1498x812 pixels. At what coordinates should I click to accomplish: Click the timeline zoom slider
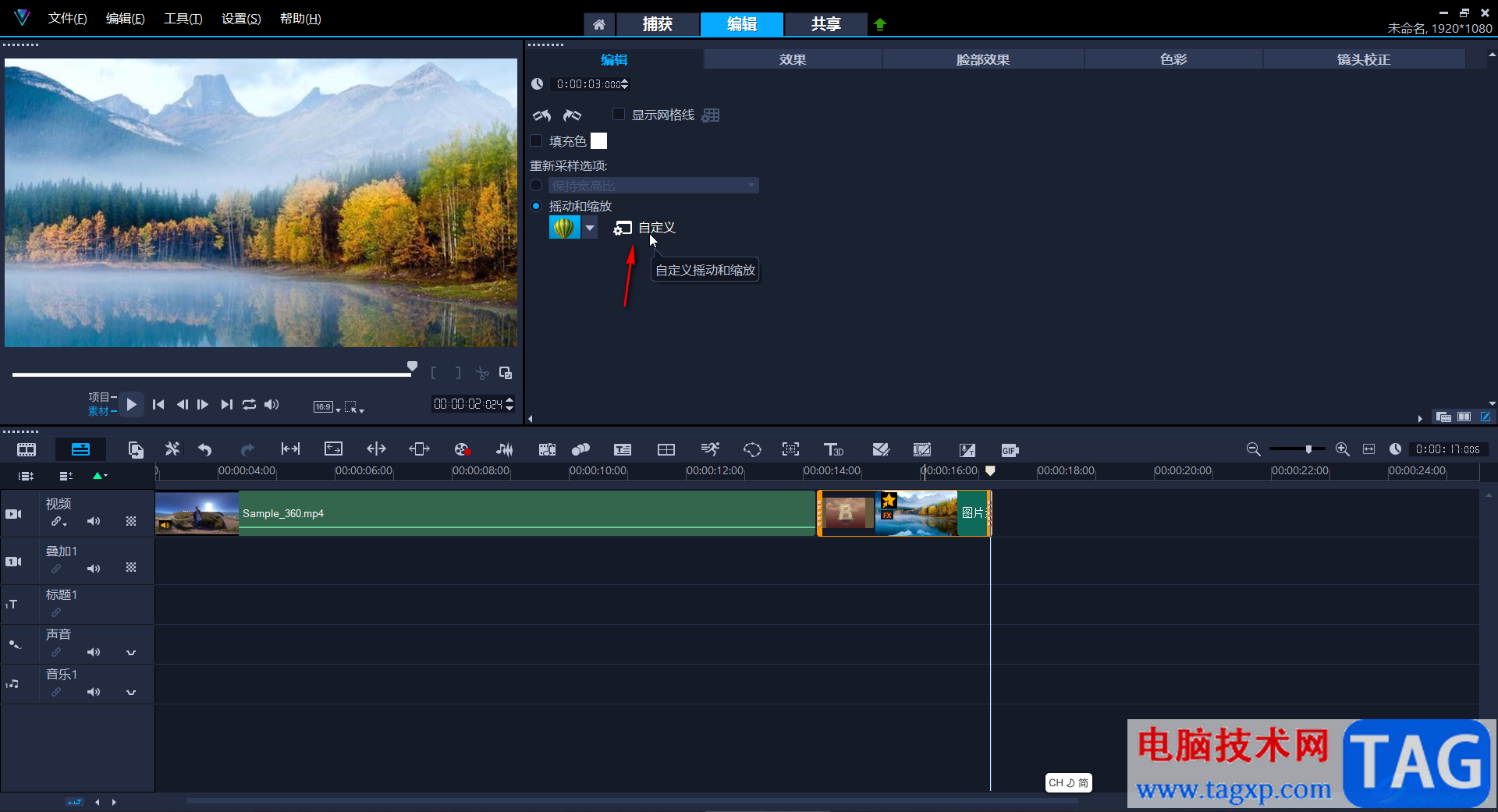[1297, 449]
